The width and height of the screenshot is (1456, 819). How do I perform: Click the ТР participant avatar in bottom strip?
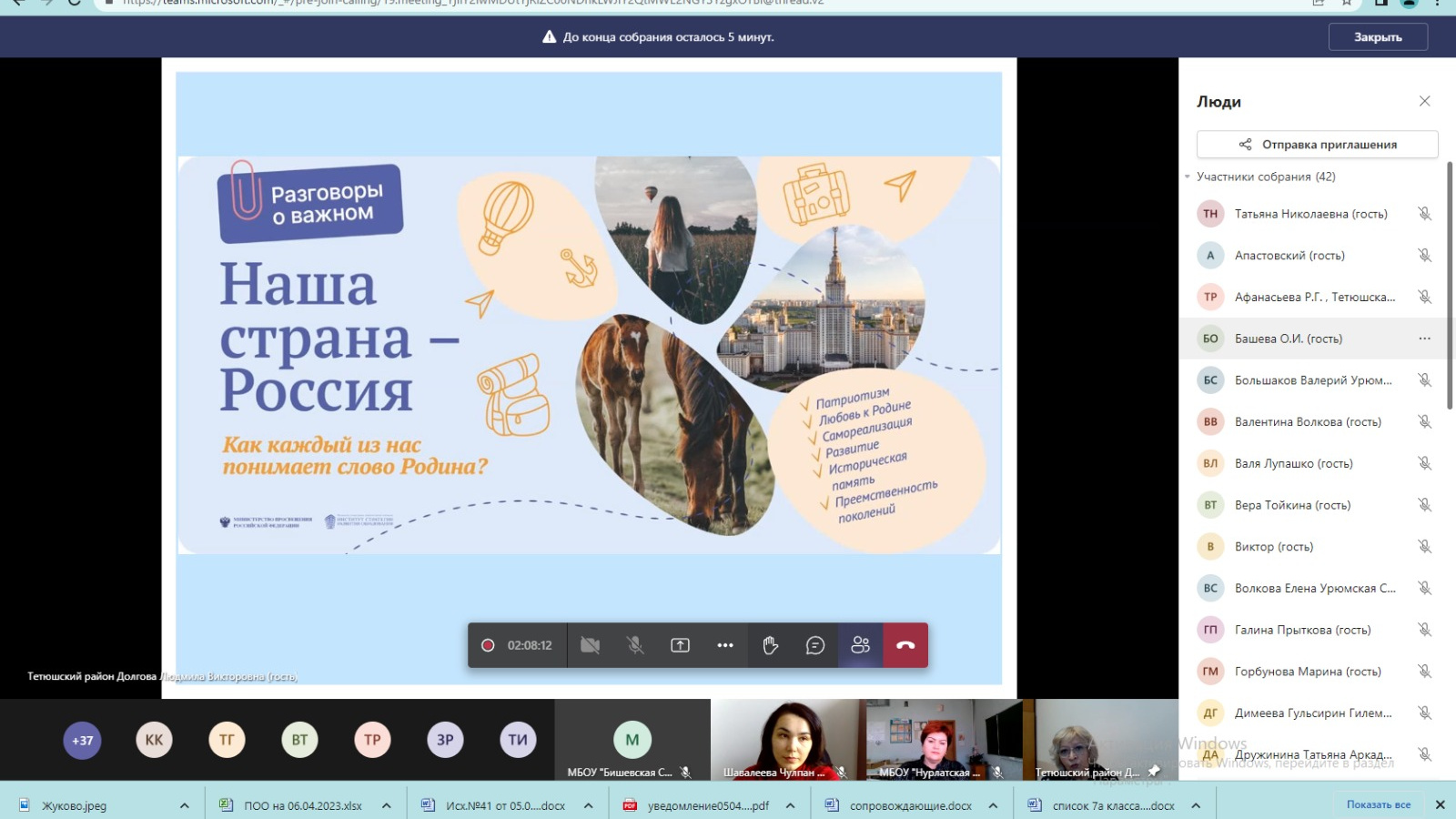[372, 740]
